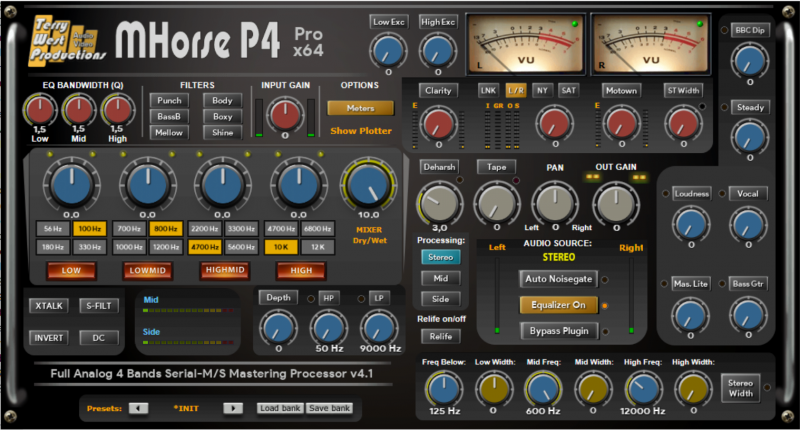The width and height of the screenshot is (800, 430).
Task: Click the left VU meter
Action: (526, 45)
